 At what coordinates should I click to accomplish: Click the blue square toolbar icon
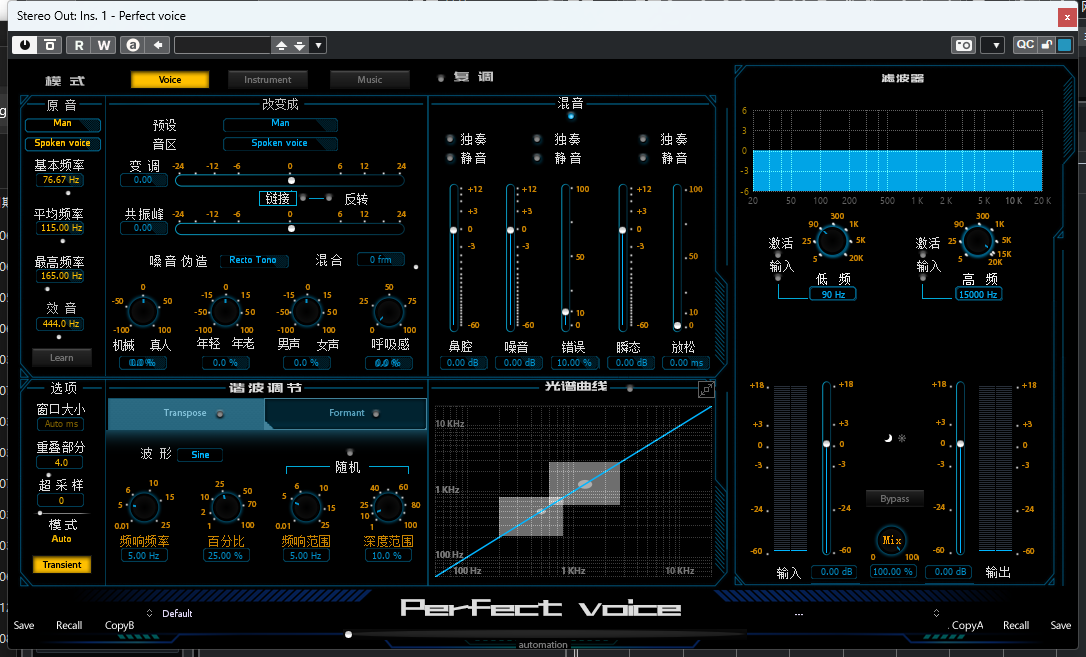point(1065,45)
